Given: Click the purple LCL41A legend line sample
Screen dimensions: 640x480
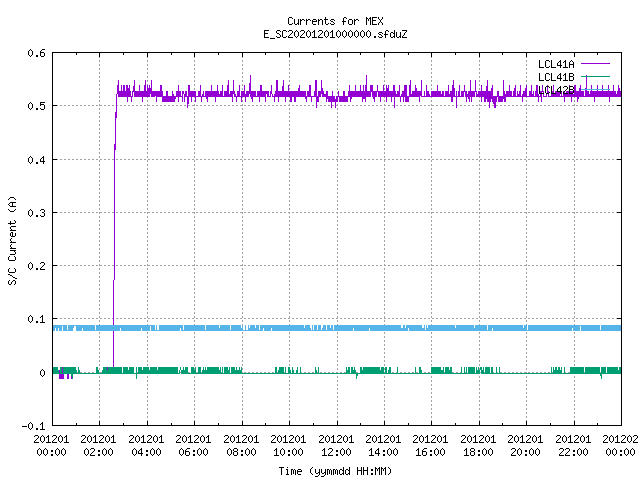Looking at the screenshot, I should (x=595, y=64).
